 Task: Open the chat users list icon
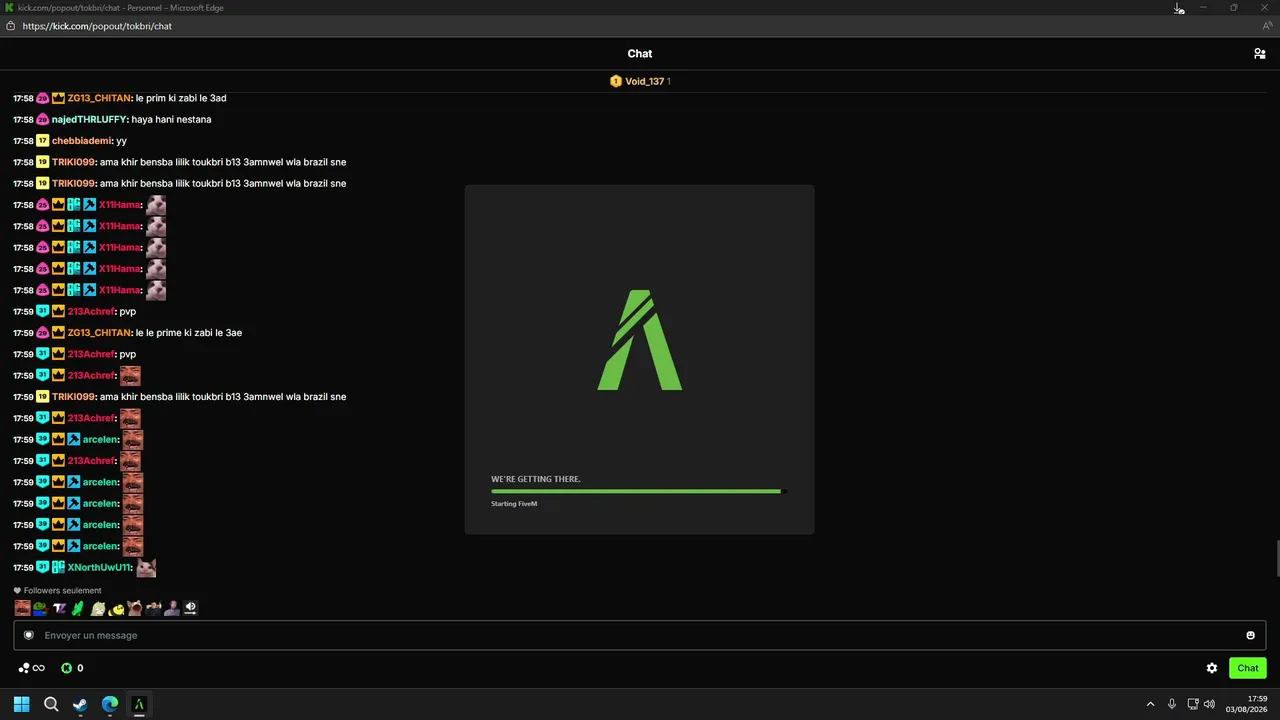pyautogui.click(x=1259, y=54)
